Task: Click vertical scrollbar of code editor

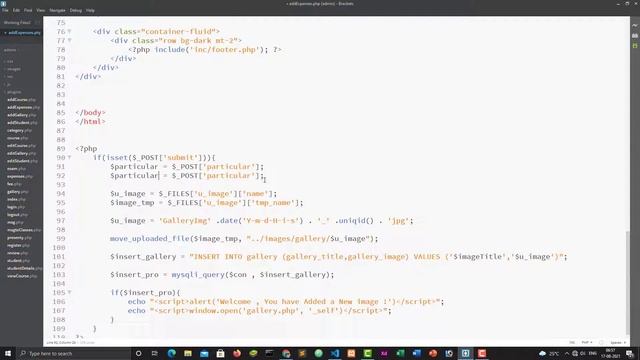Action: [x=628, y=282]
